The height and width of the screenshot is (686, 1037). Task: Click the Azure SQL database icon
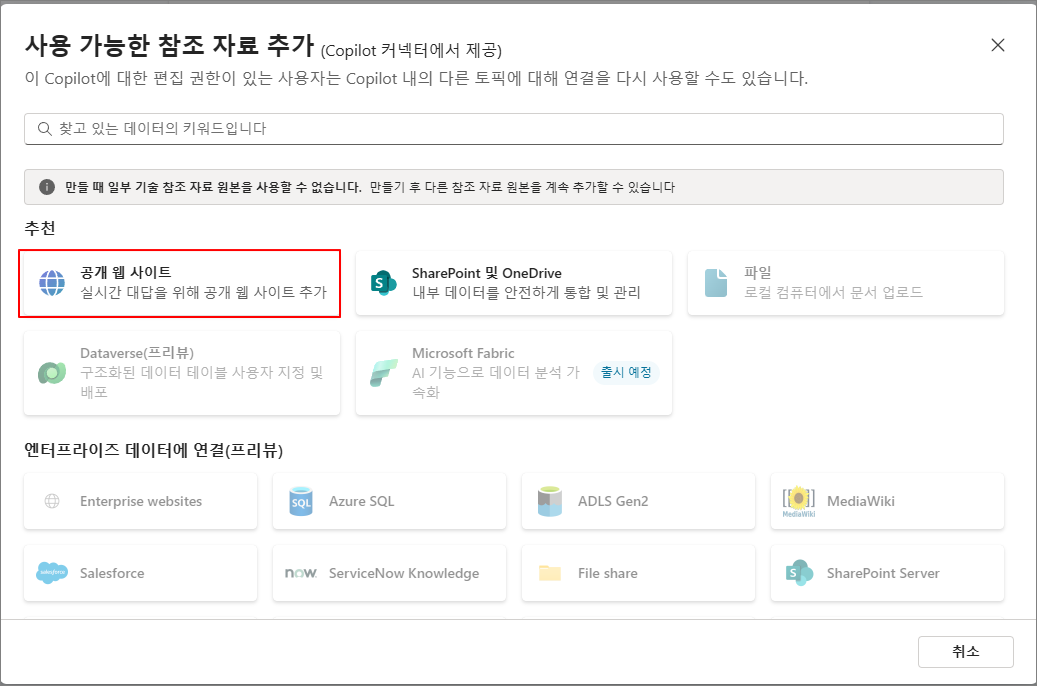(301, 501)
